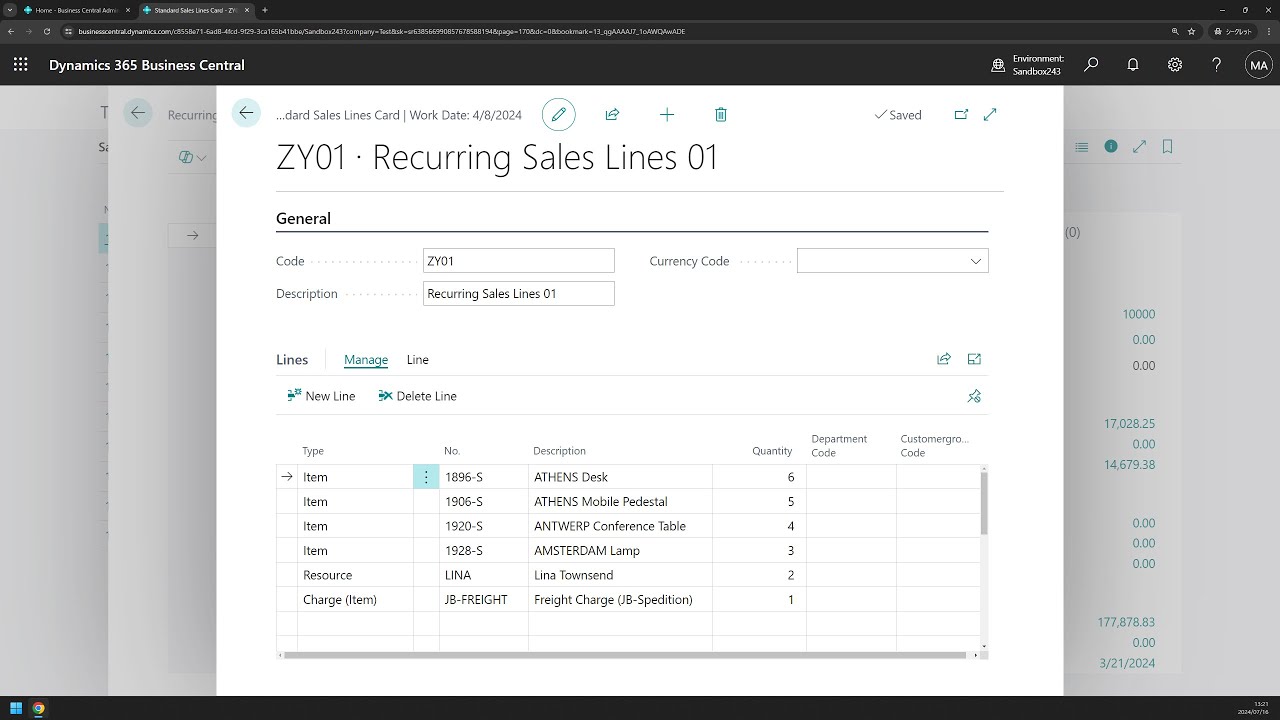The image size is (1280, 720).
Task: Select the Line tab in Lines
Action: point(417,360)
